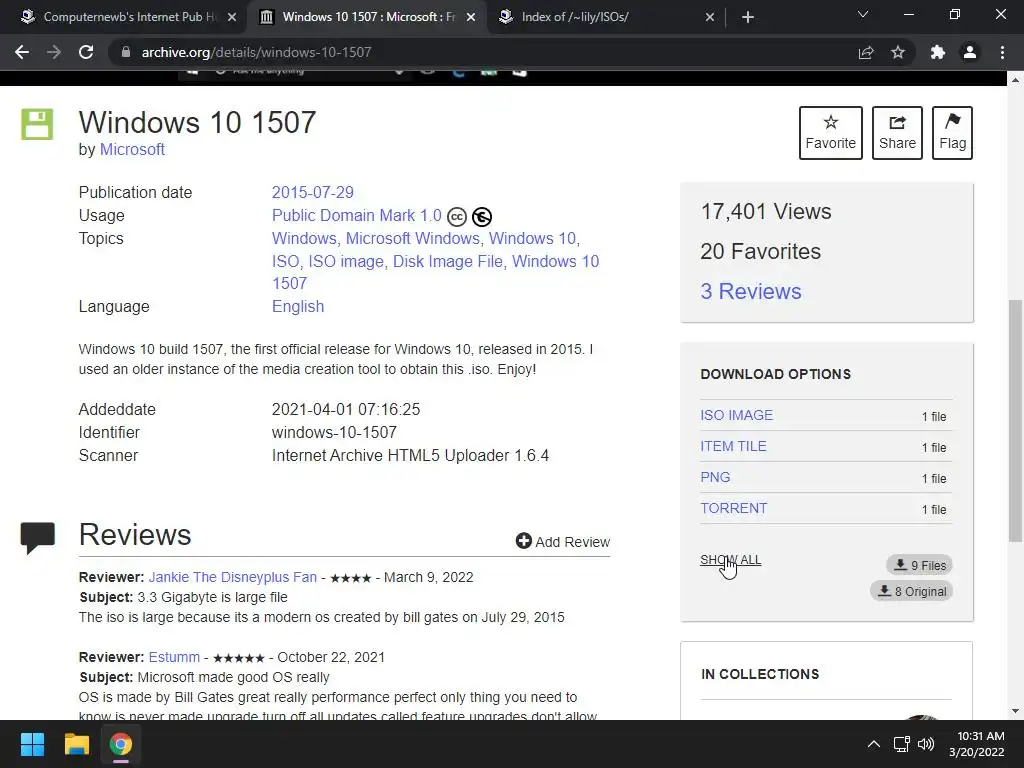Viewport: 1024px width, 768px height.
Task: Open reviewer Jankie The Disneyplus Fan profile
Action: [x=232, y=577]
